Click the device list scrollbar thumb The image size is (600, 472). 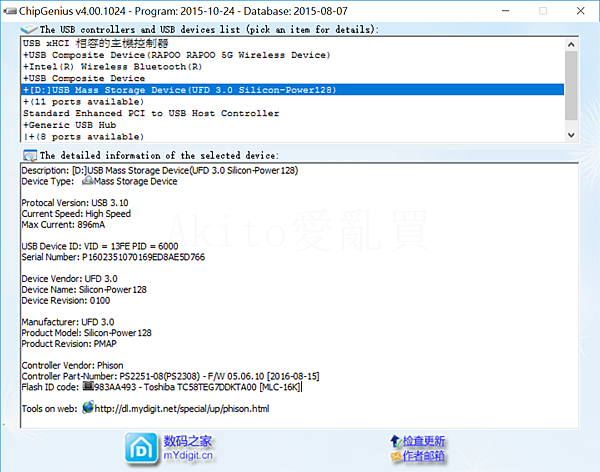[x=571, y=85]
